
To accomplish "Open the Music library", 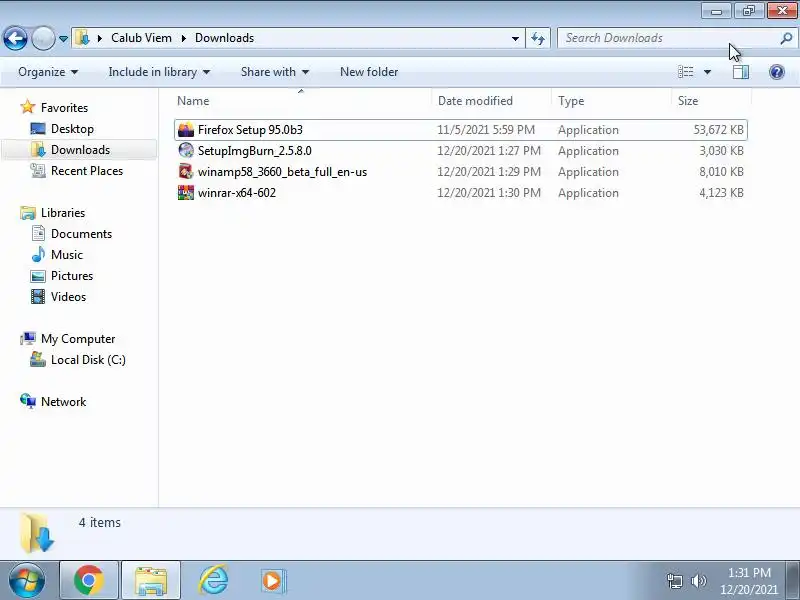I will [x=66, y=255].
